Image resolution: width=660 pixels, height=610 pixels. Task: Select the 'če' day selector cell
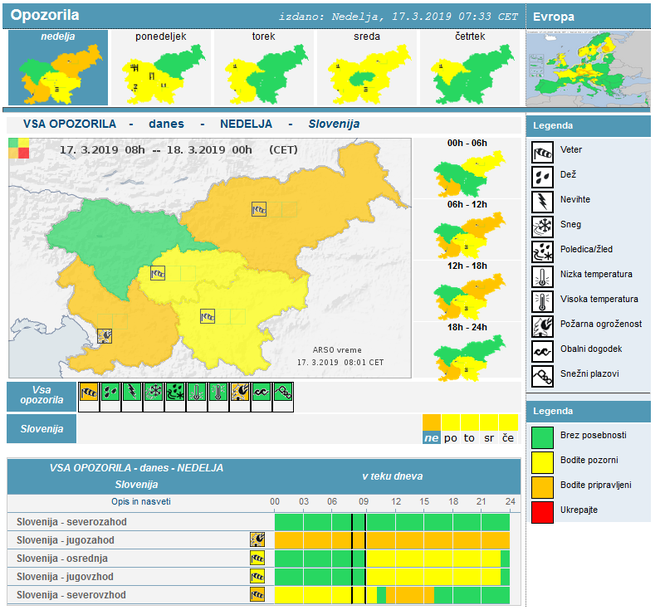pyautogui.click(x=508, y=429)
